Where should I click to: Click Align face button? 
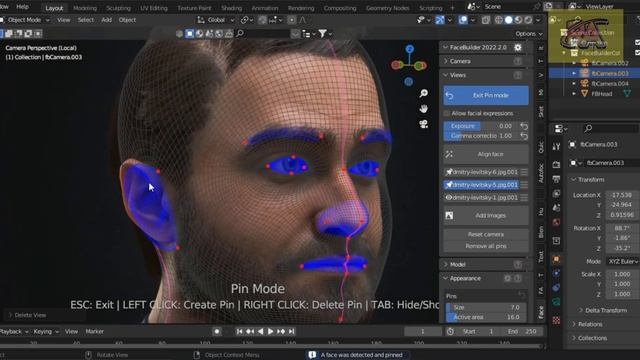(486, 154)
